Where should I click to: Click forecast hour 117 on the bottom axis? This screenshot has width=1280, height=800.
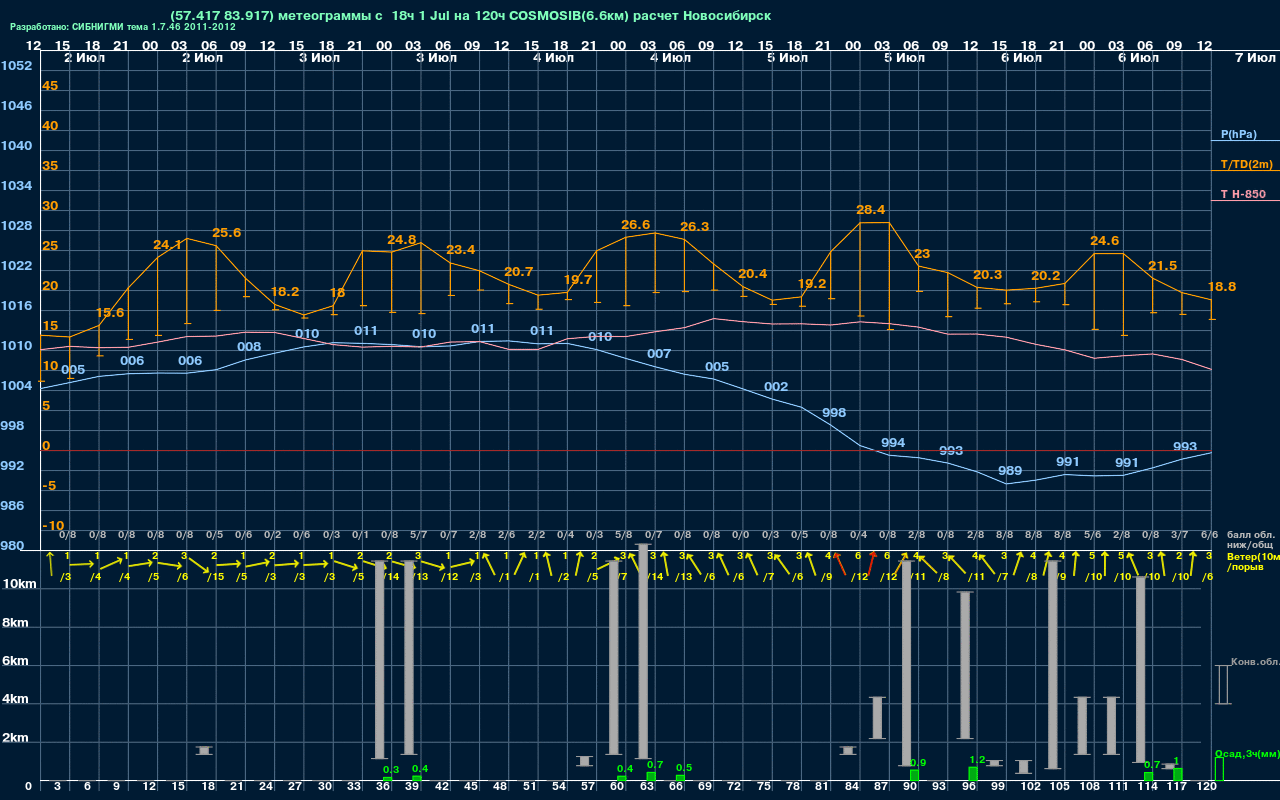1177,787
